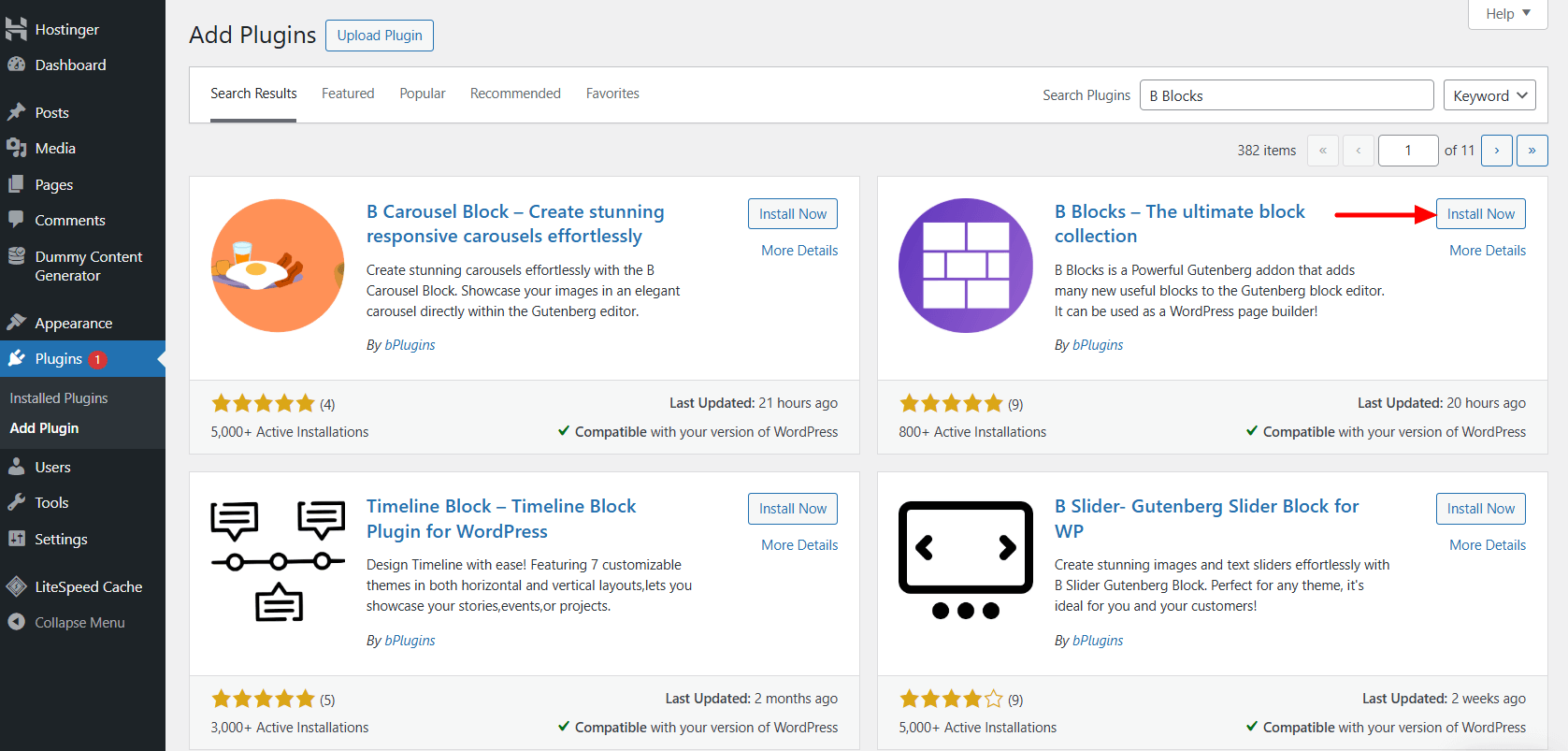Click the Settings sliders icon
1568x751 pixels.
16,539
